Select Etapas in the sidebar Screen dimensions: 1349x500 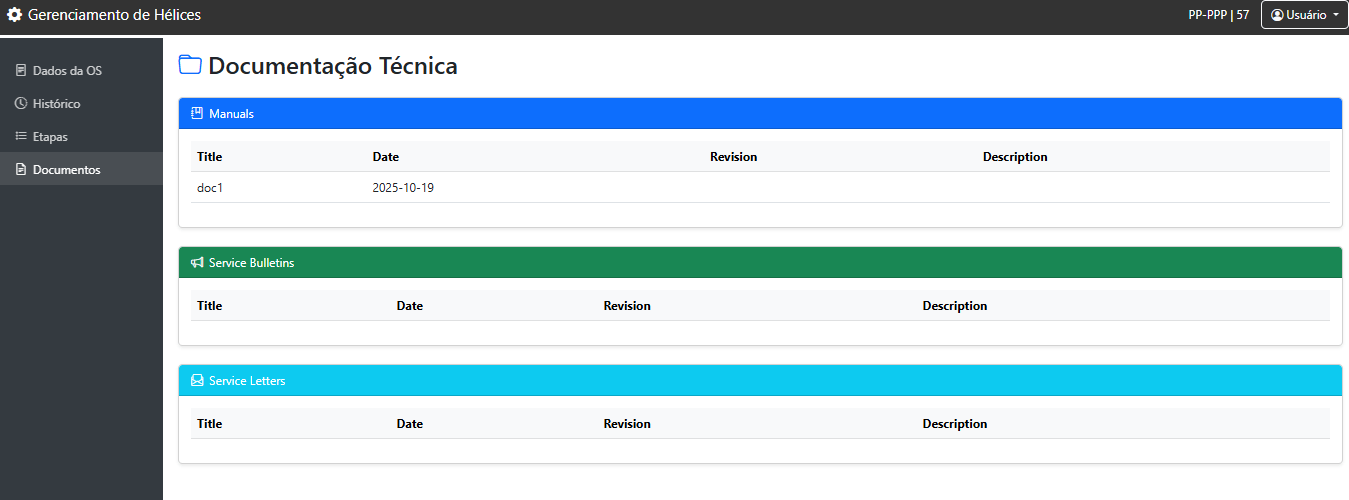(x=81, y=137)
